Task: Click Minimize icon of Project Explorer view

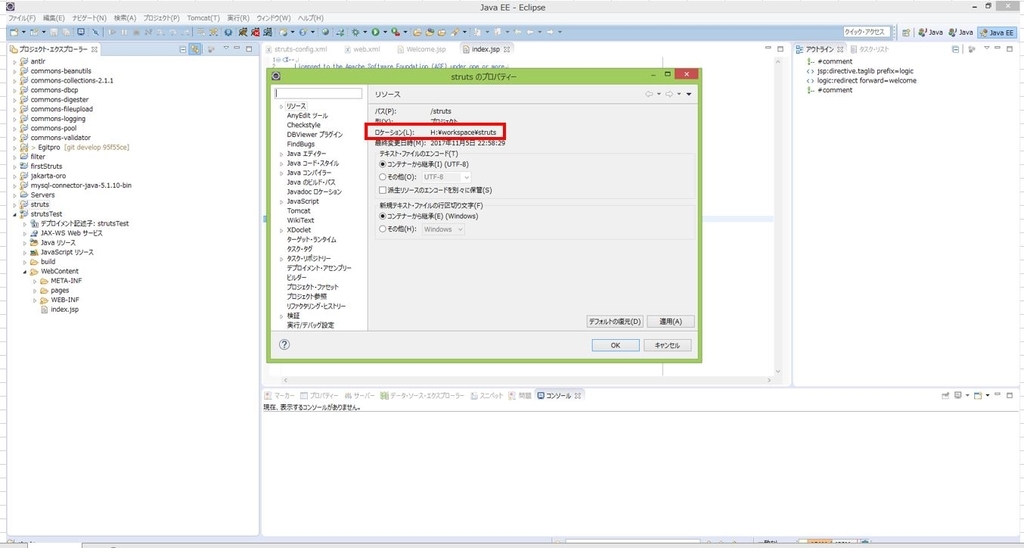Action: click(x=237, y=48)
